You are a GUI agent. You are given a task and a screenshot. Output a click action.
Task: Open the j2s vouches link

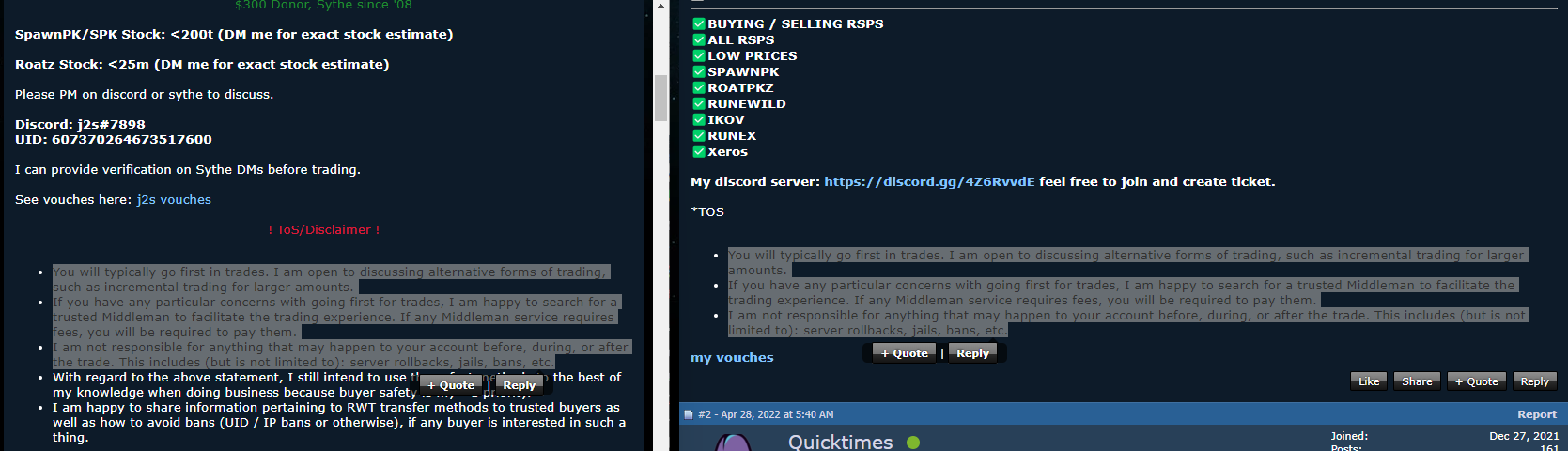coord(174,200)
